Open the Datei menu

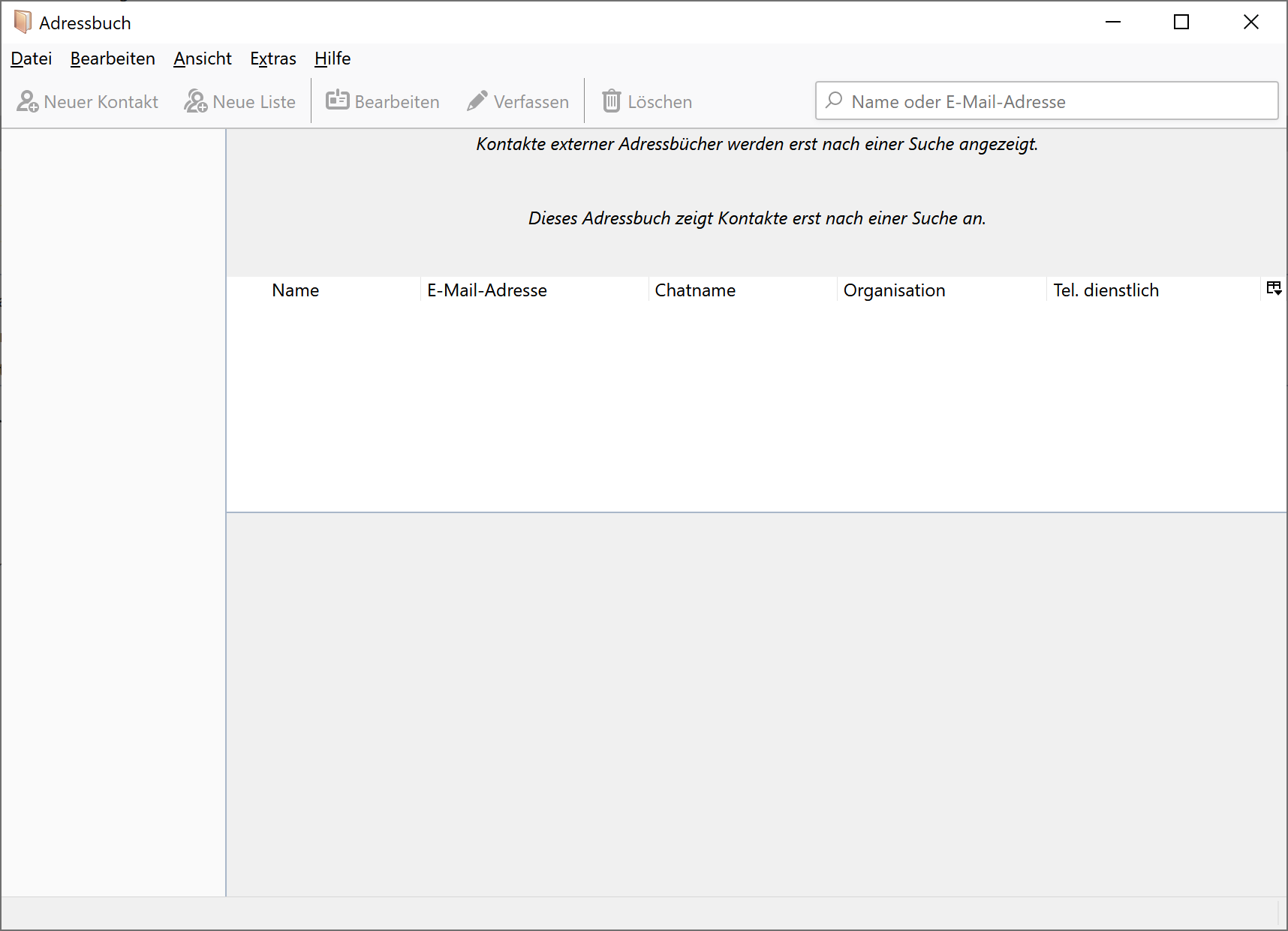32,59
